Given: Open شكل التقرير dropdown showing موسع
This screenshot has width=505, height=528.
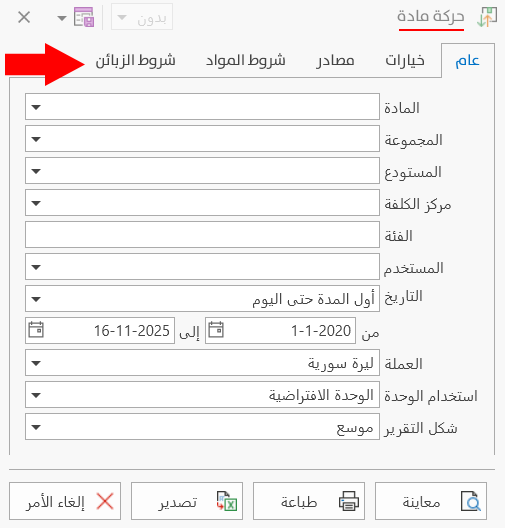Looking at the screenshot, I should click(x=202, y=427).
